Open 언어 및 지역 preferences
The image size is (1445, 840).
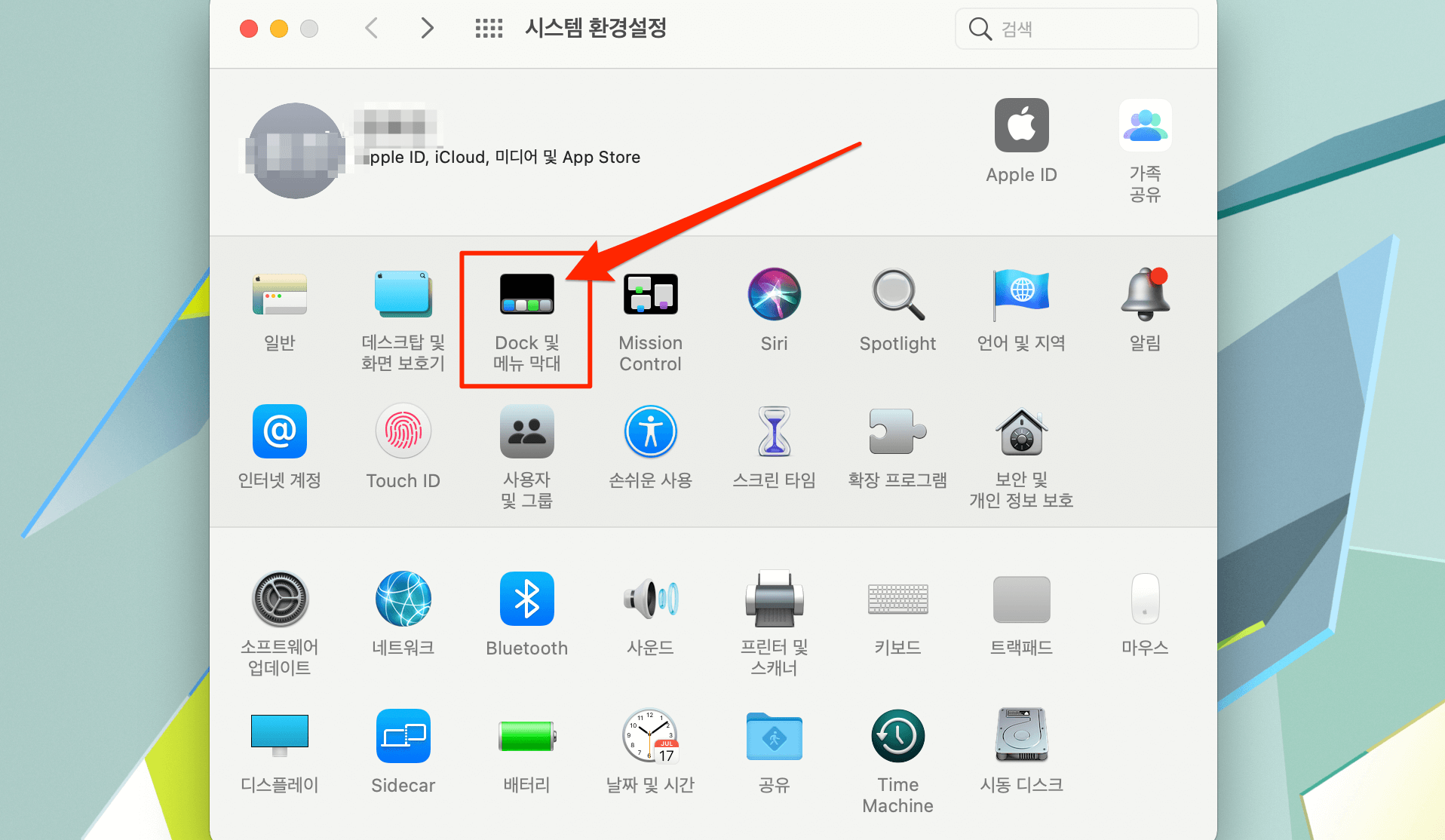click(1021, 295)
